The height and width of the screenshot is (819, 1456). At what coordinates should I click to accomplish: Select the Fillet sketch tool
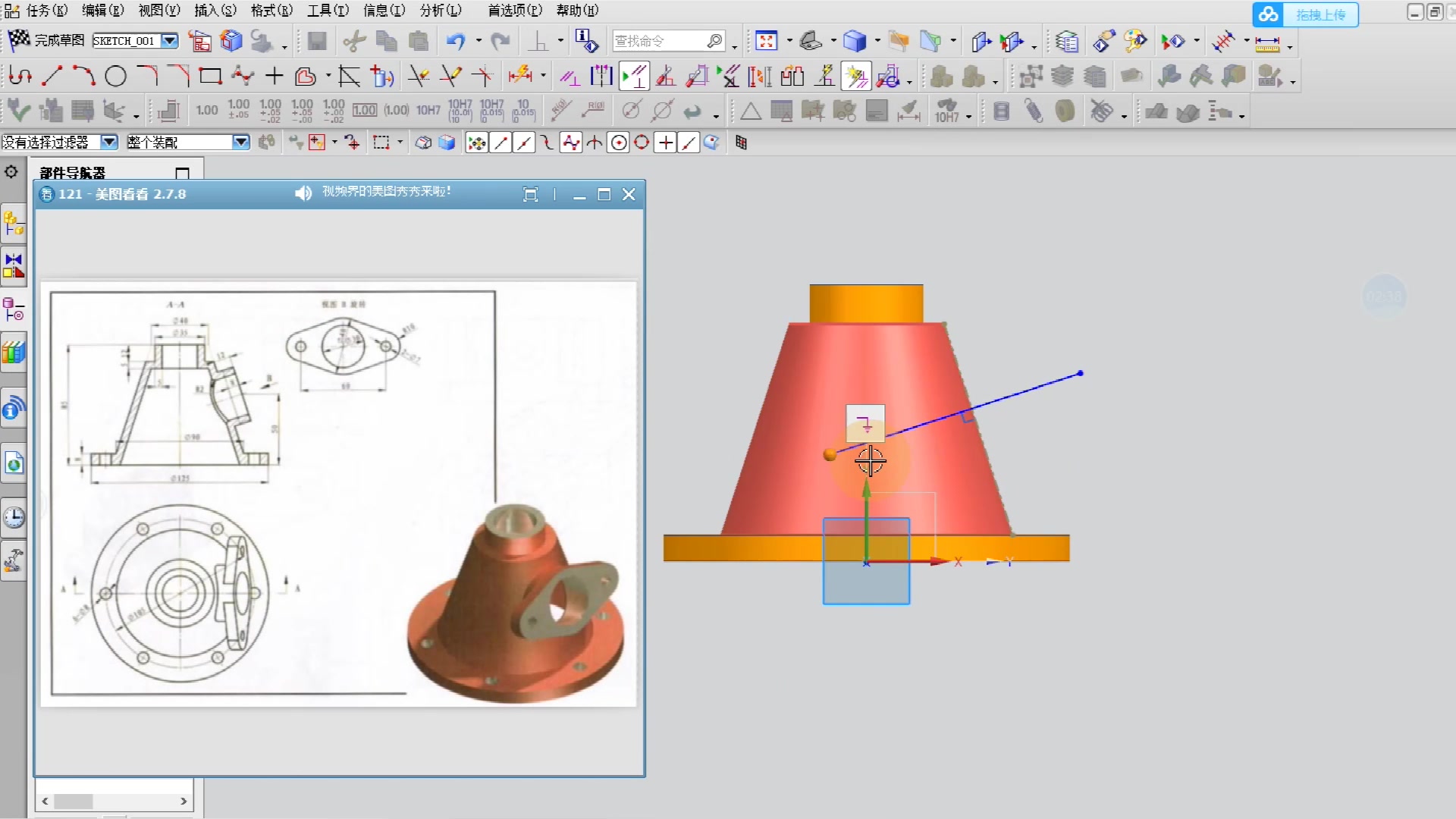[147, 76]
